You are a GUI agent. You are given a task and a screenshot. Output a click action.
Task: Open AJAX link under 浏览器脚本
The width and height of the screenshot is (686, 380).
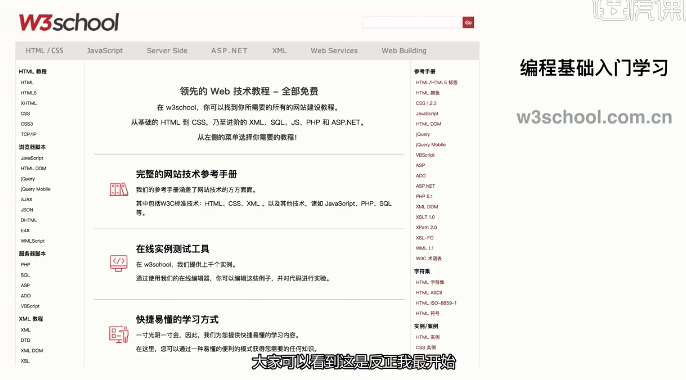[27, 199]
